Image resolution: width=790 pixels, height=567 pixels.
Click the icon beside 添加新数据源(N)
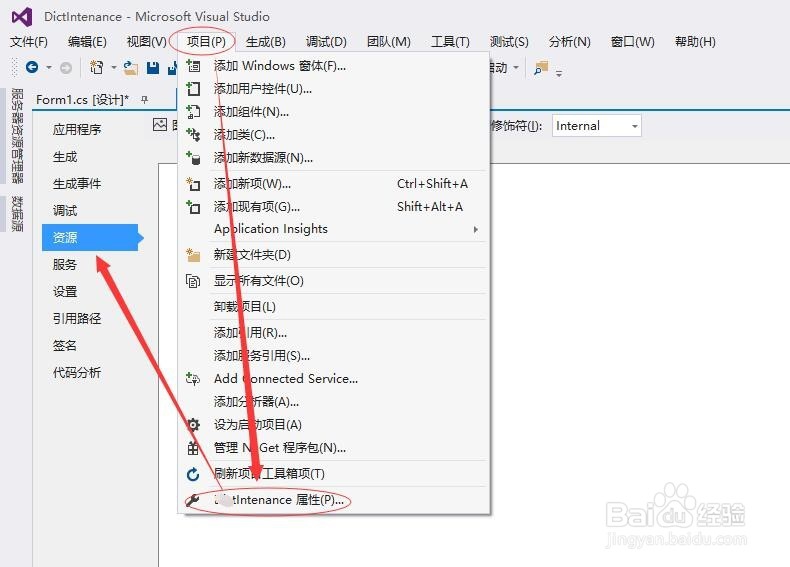[x=193, y=158]
